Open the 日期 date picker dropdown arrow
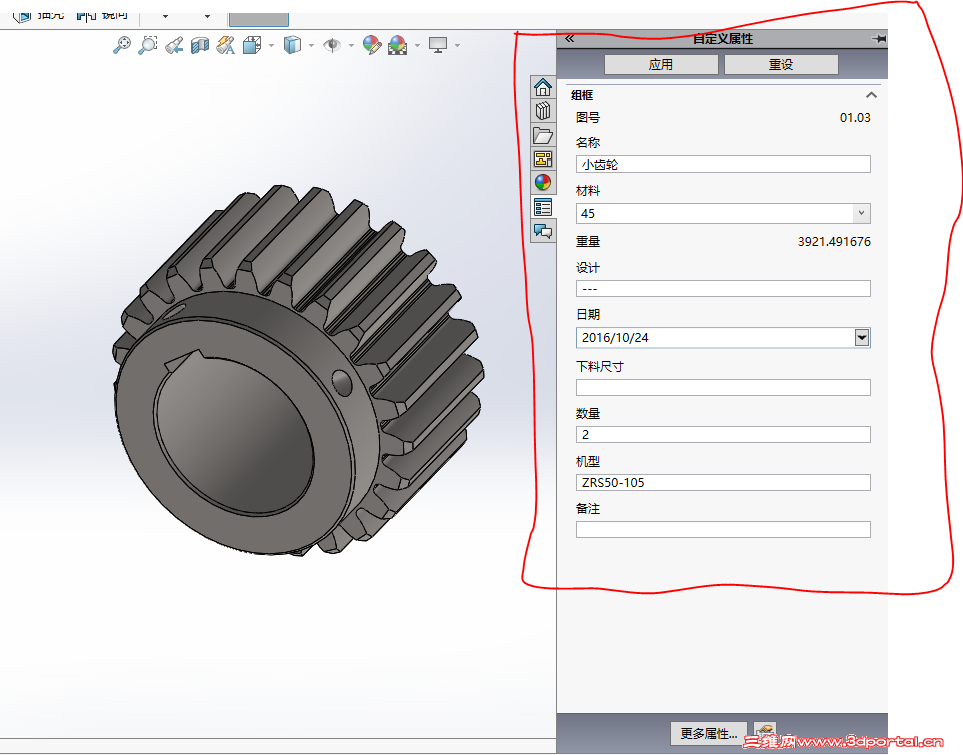Viewport: 963px width, 755px height. point(862,337)
